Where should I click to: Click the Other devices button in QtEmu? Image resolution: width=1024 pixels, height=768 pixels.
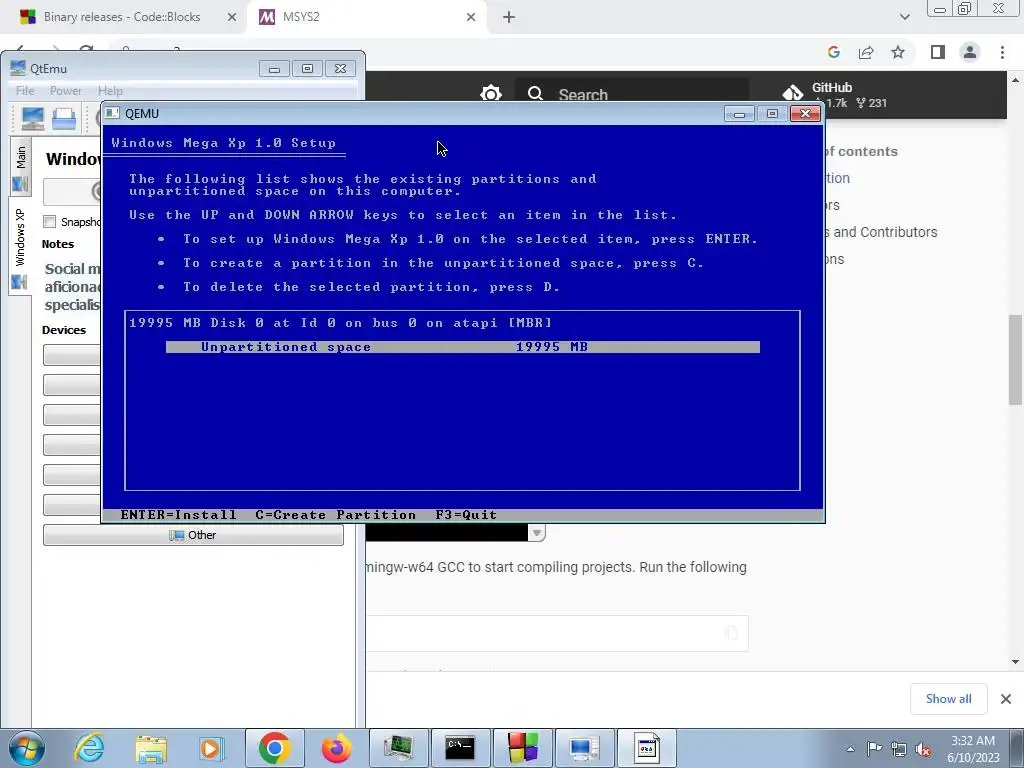193,535
